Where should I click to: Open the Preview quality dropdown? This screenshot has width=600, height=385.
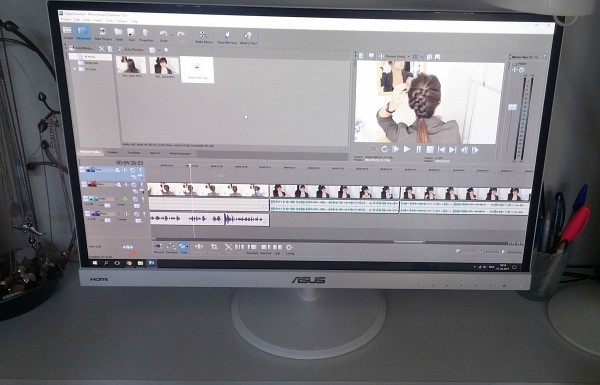pyautogui.click(x=395, y=57)
